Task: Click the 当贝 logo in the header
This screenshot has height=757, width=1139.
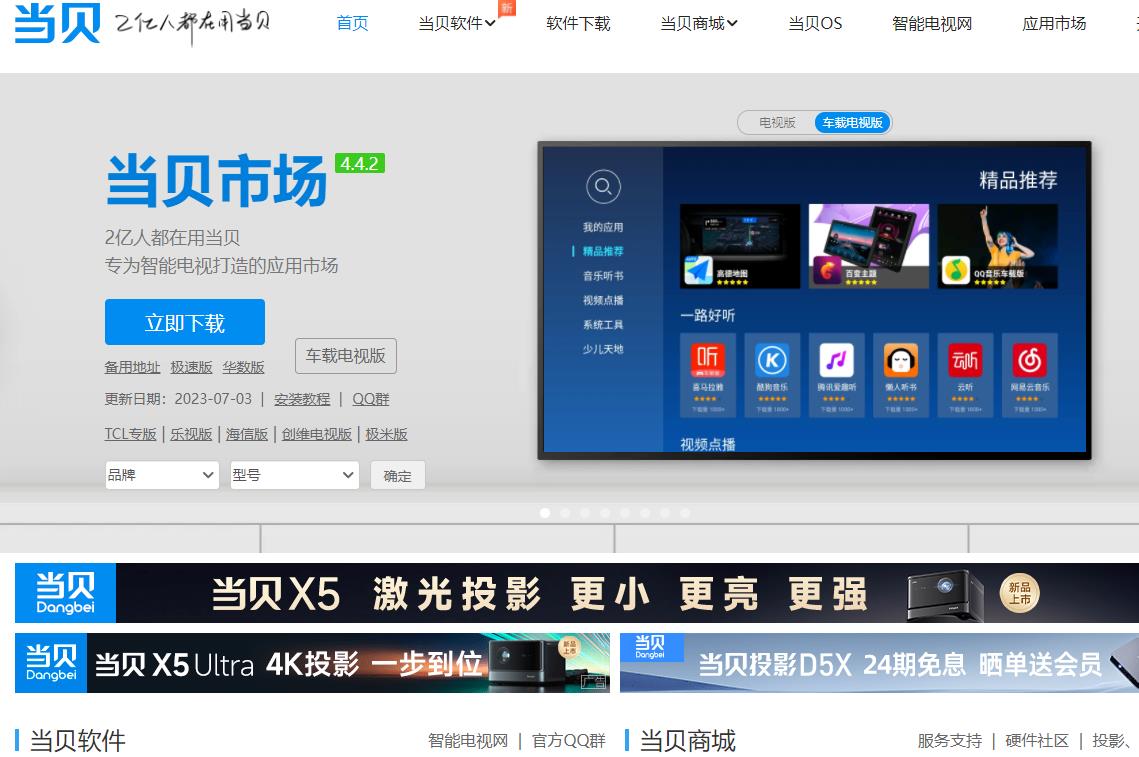Action: [x=57, y=22]
